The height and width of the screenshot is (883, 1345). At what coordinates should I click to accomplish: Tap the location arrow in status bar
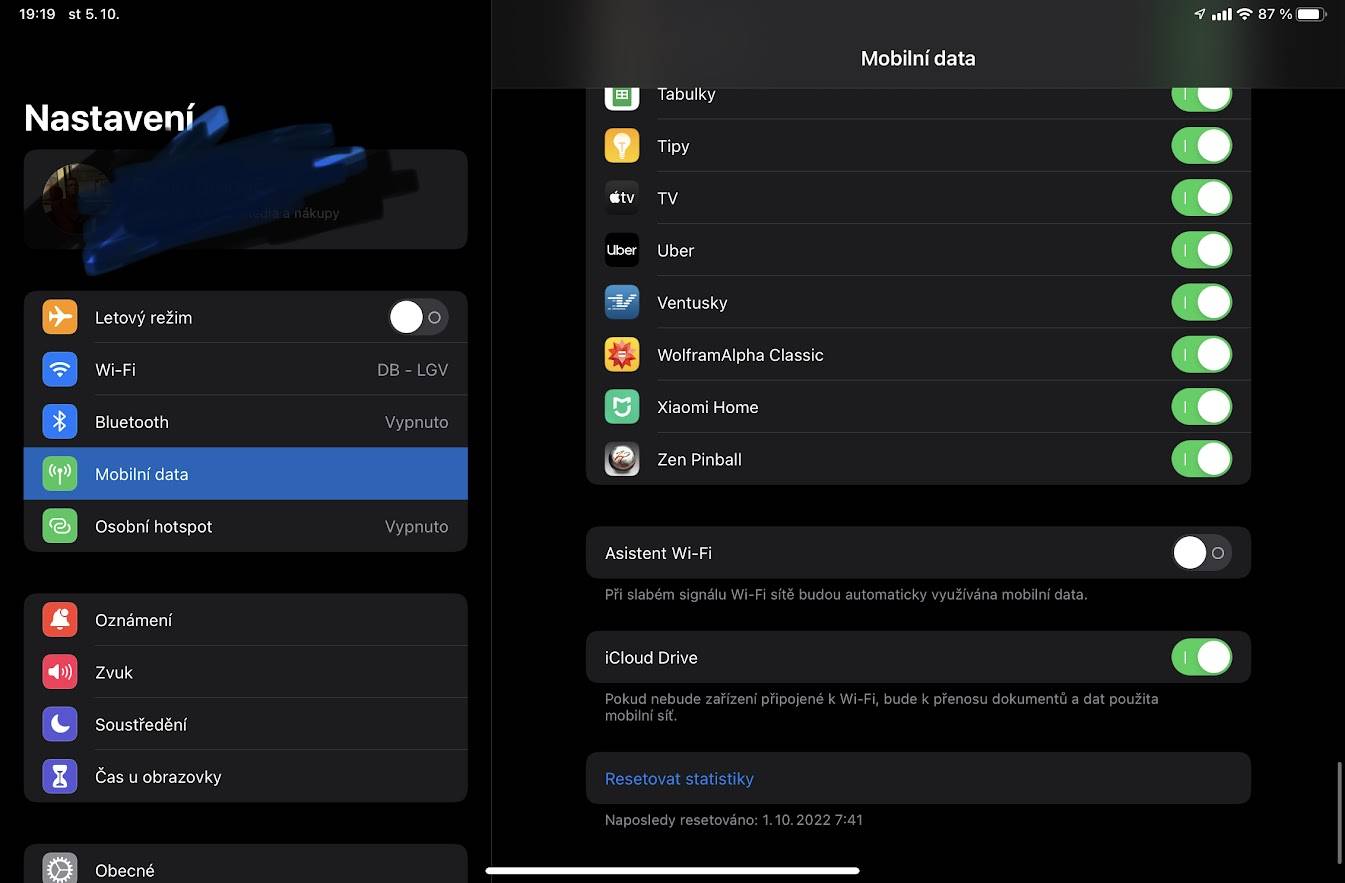(x=1200, y=14)
